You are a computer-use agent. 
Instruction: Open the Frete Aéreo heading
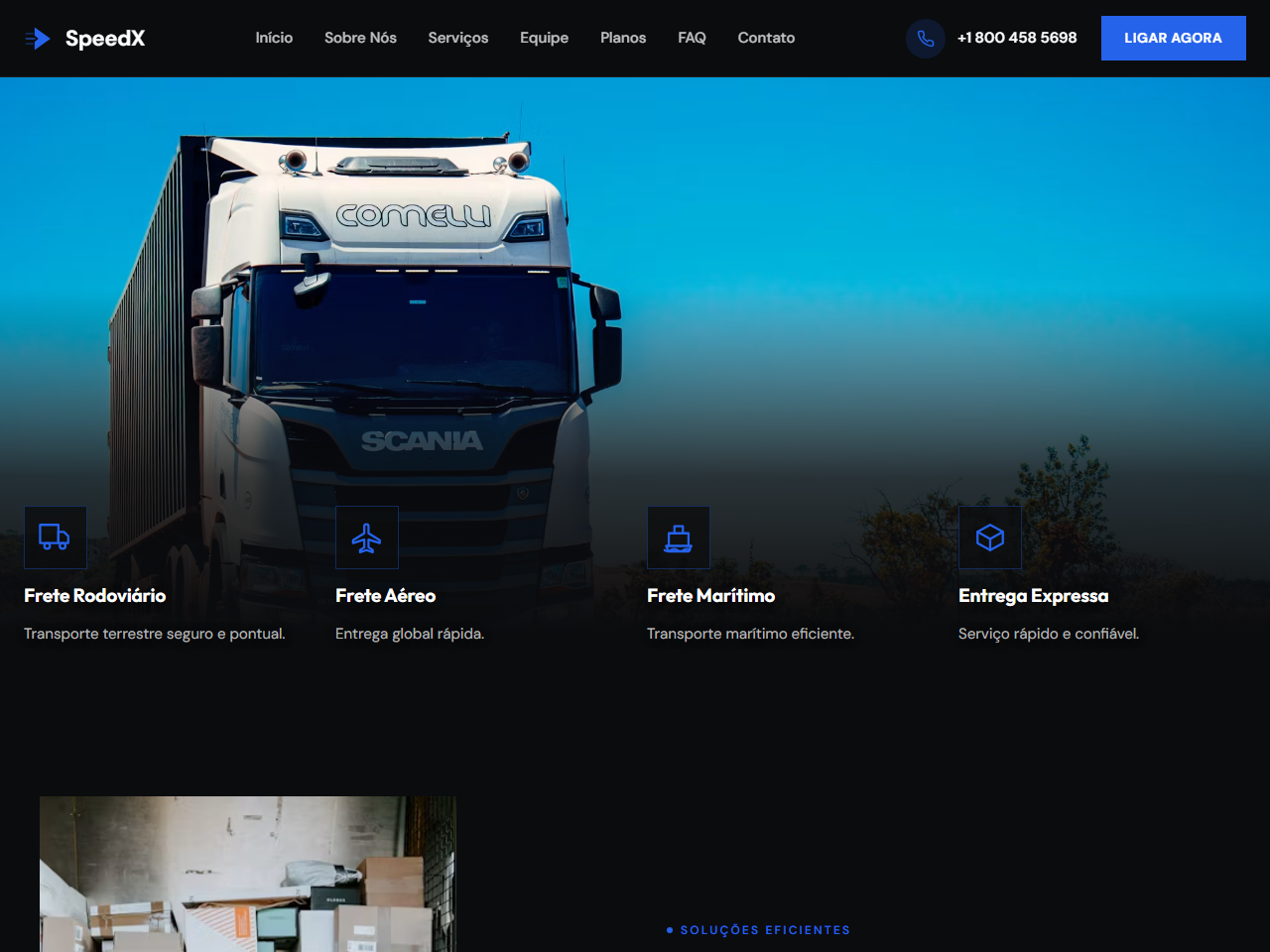click(x=386, y=595)
